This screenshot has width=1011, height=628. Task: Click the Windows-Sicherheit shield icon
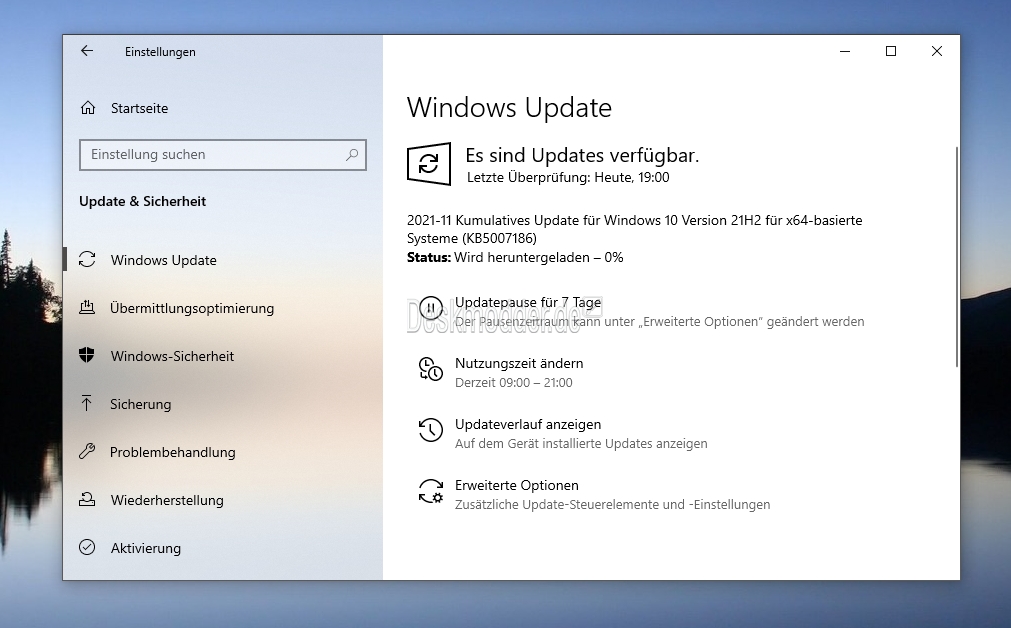(86, 355)
